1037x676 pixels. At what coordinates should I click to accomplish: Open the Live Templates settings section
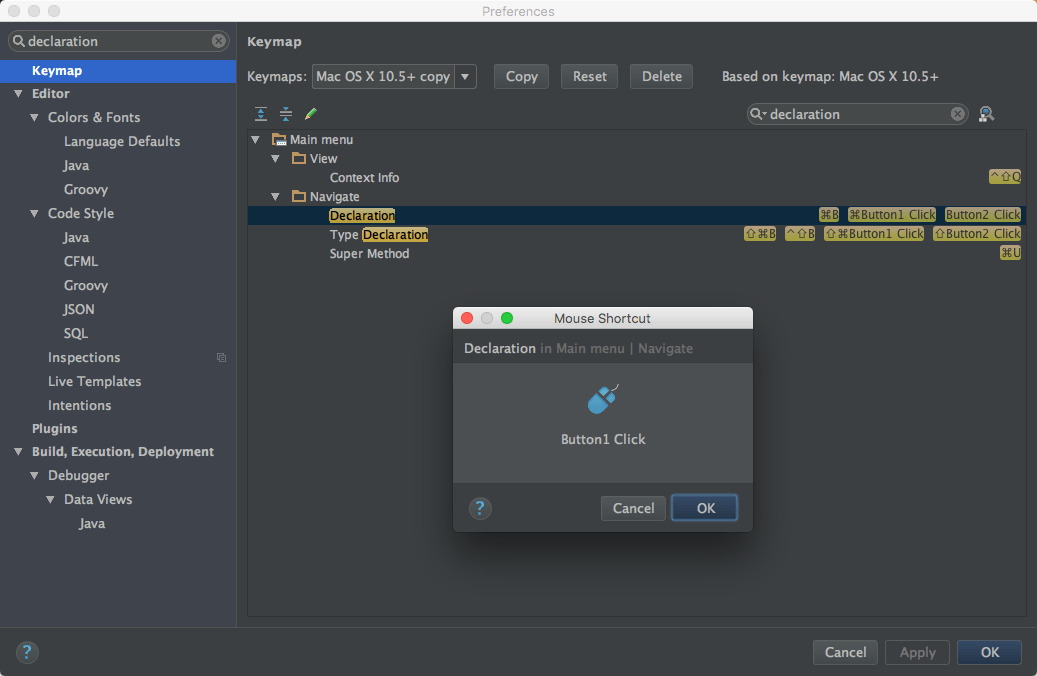[94, 381]
